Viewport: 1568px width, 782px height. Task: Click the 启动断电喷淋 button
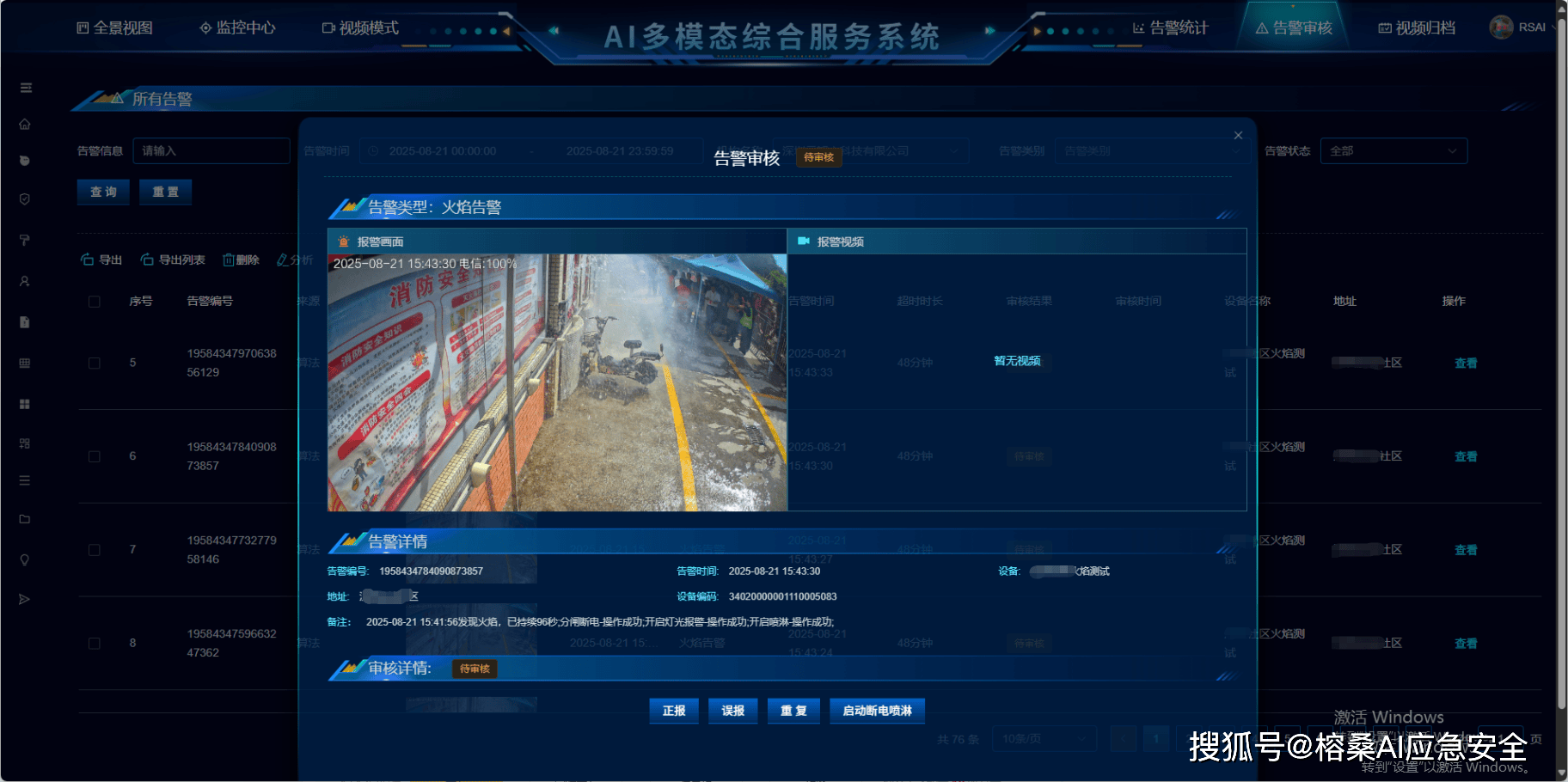coord(877,711)
